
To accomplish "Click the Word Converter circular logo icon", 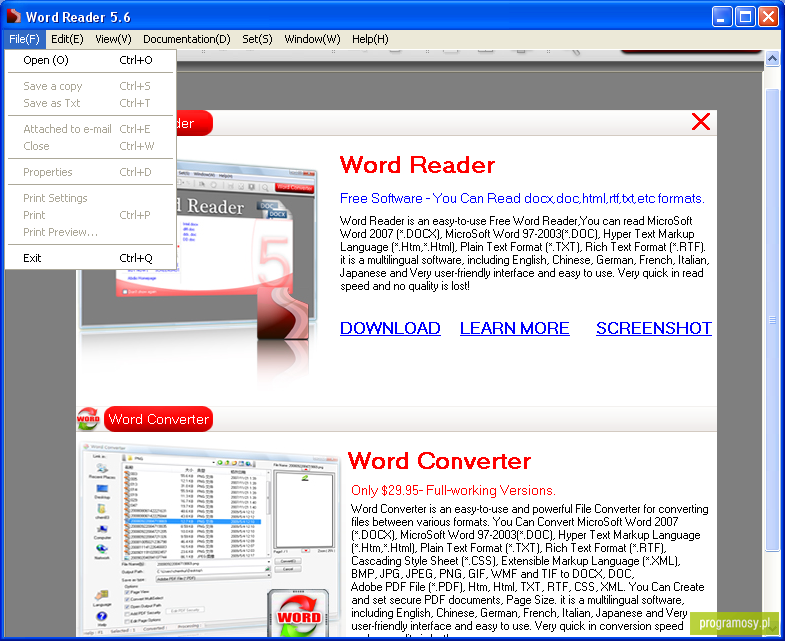I will (x=89, y=419).
